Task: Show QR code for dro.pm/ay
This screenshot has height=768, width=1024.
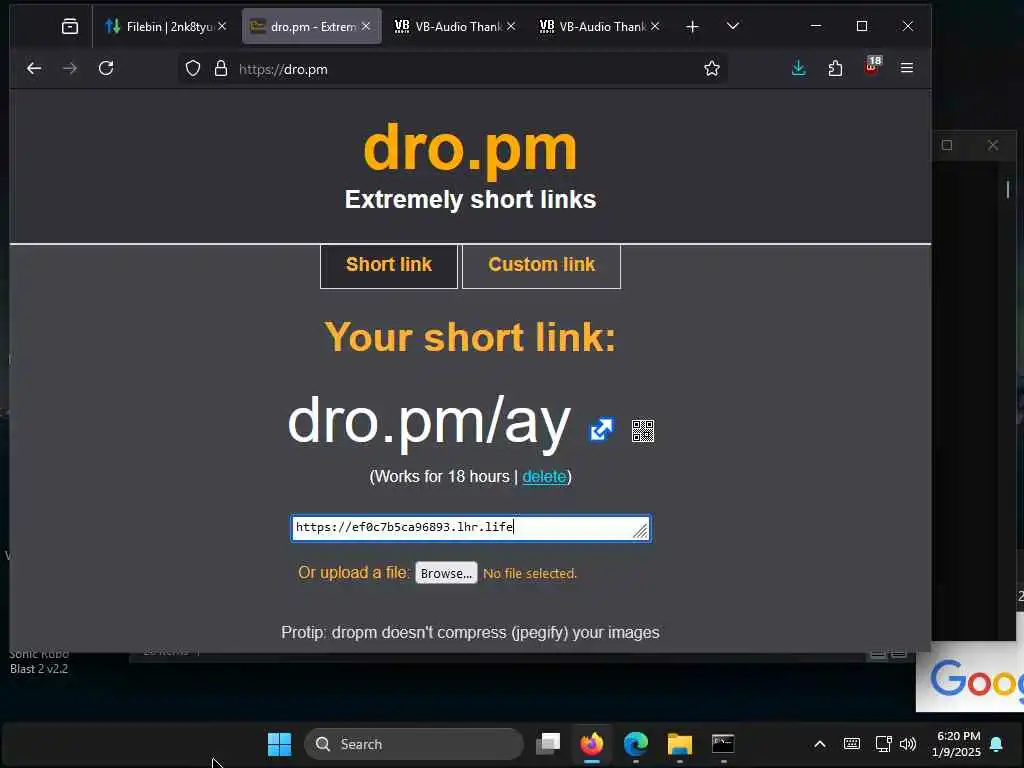Action: click(x=643, y=430)
